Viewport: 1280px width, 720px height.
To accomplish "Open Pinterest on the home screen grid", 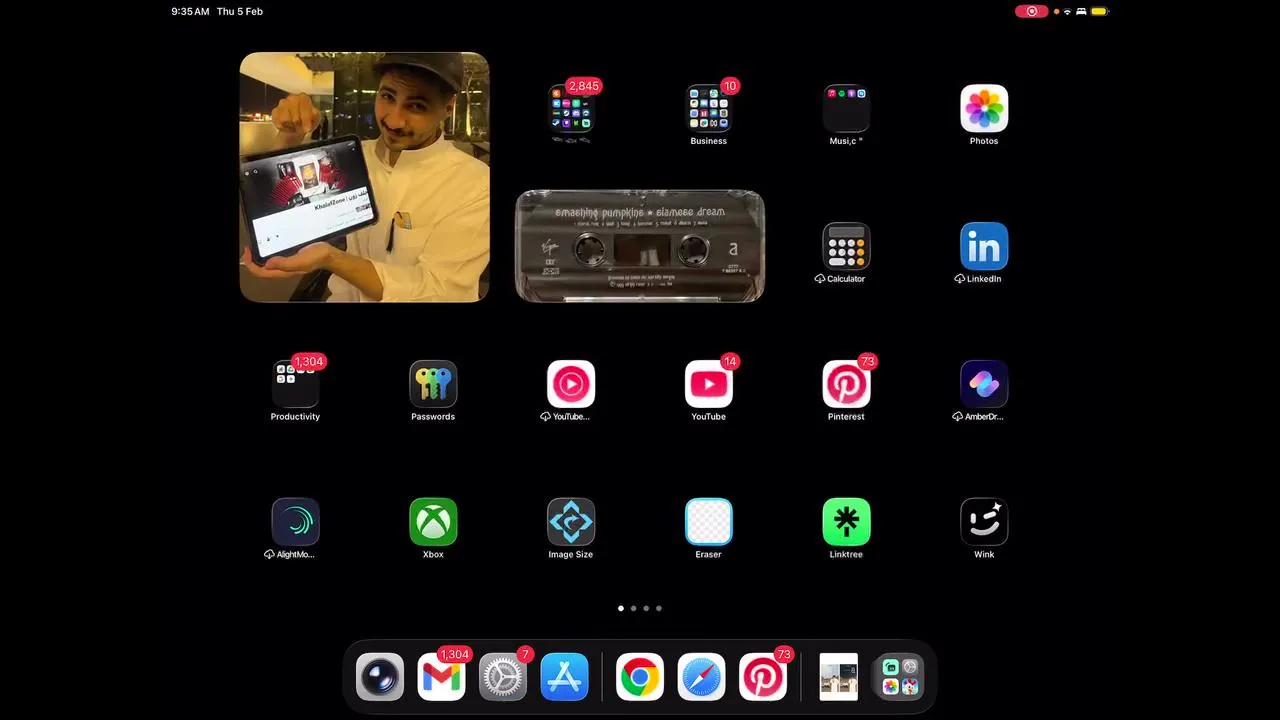I will tap(846, 384).
